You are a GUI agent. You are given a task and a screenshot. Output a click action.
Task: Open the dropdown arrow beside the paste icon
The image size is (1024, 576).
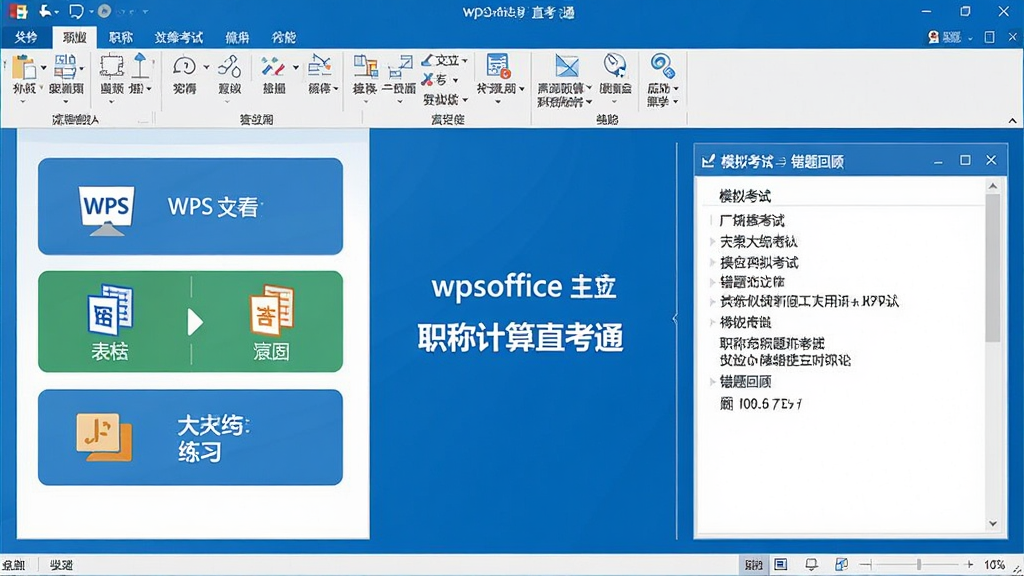pos(44,67)
